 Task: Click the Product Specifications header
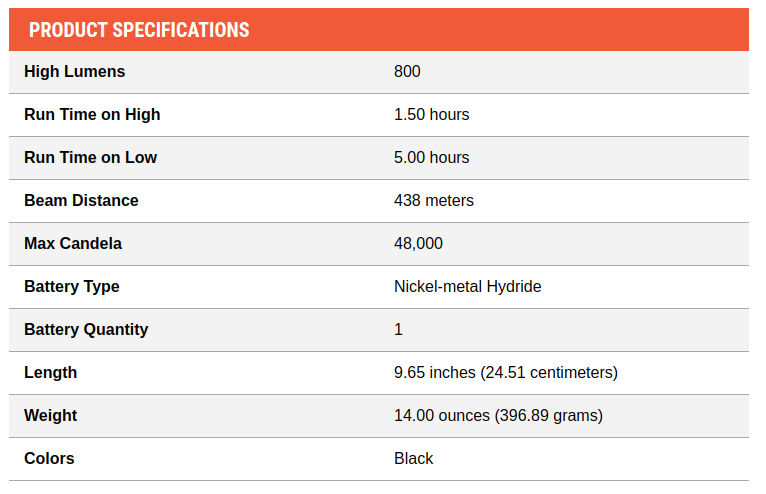pyautogui.click(x=139, y=30)
